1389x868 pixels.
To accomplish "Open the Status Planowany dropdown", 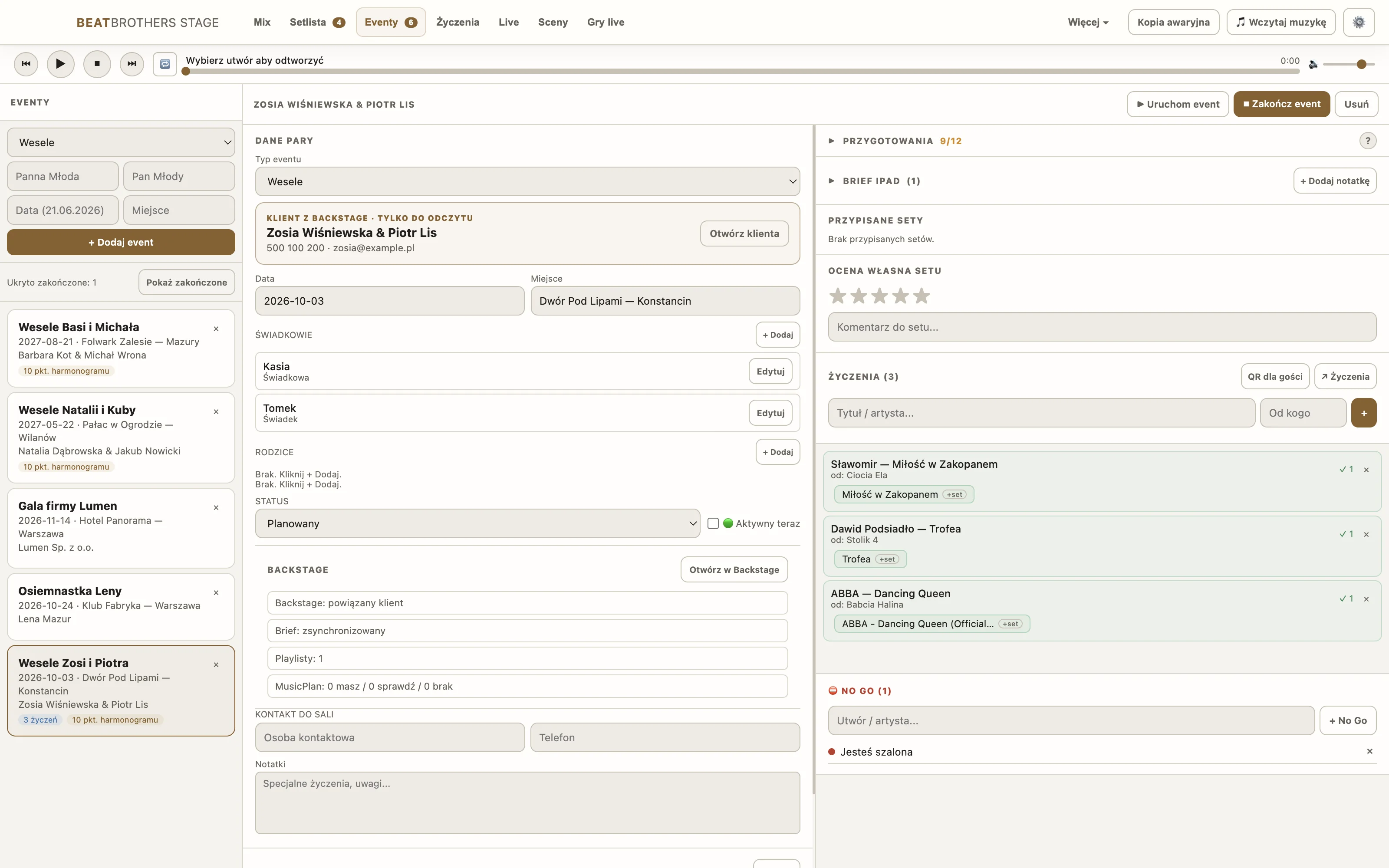I will [x=477, y=523].
